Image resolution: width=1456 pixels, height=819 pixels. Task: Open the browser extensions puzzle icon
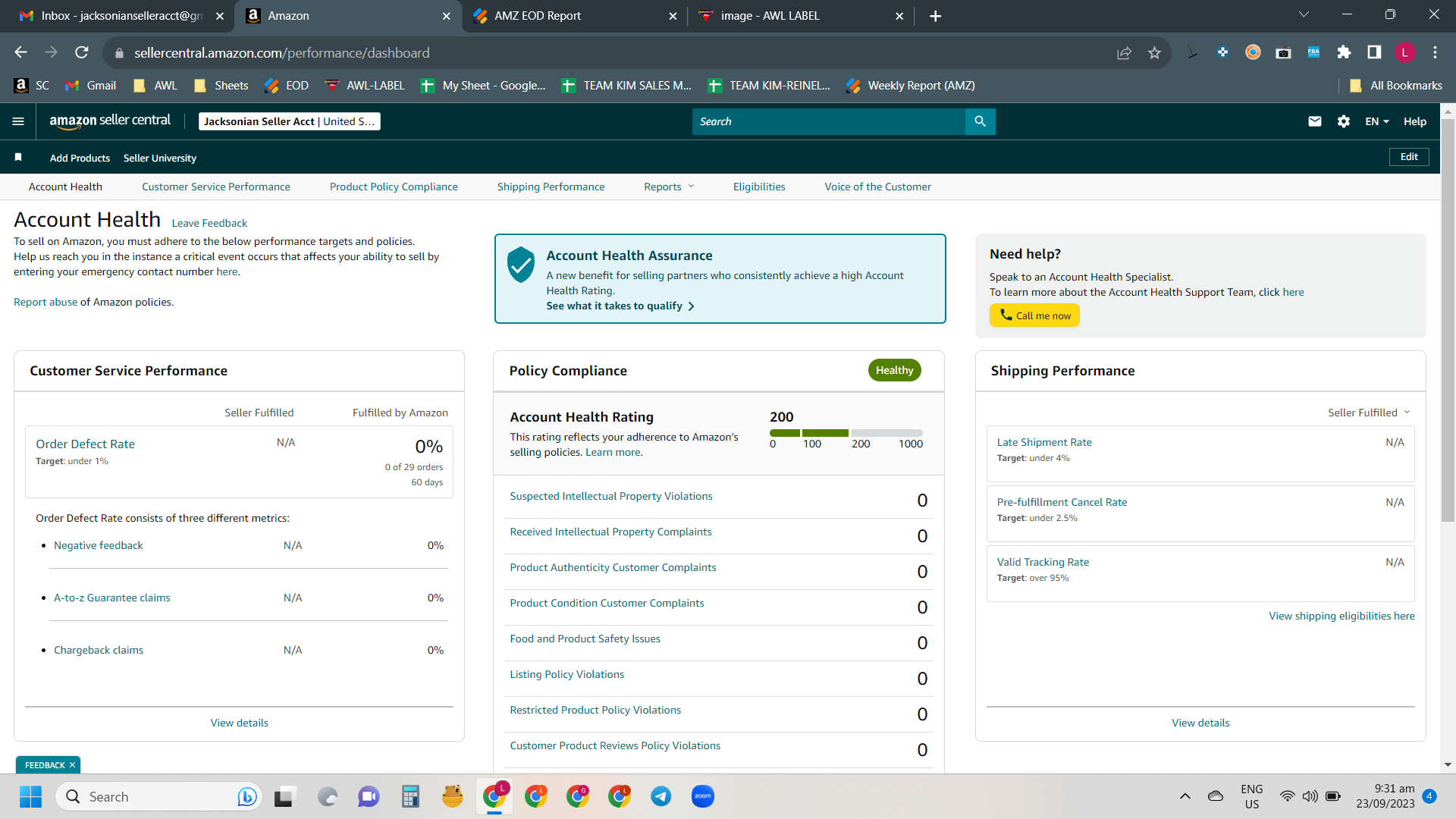point(1344,52)
